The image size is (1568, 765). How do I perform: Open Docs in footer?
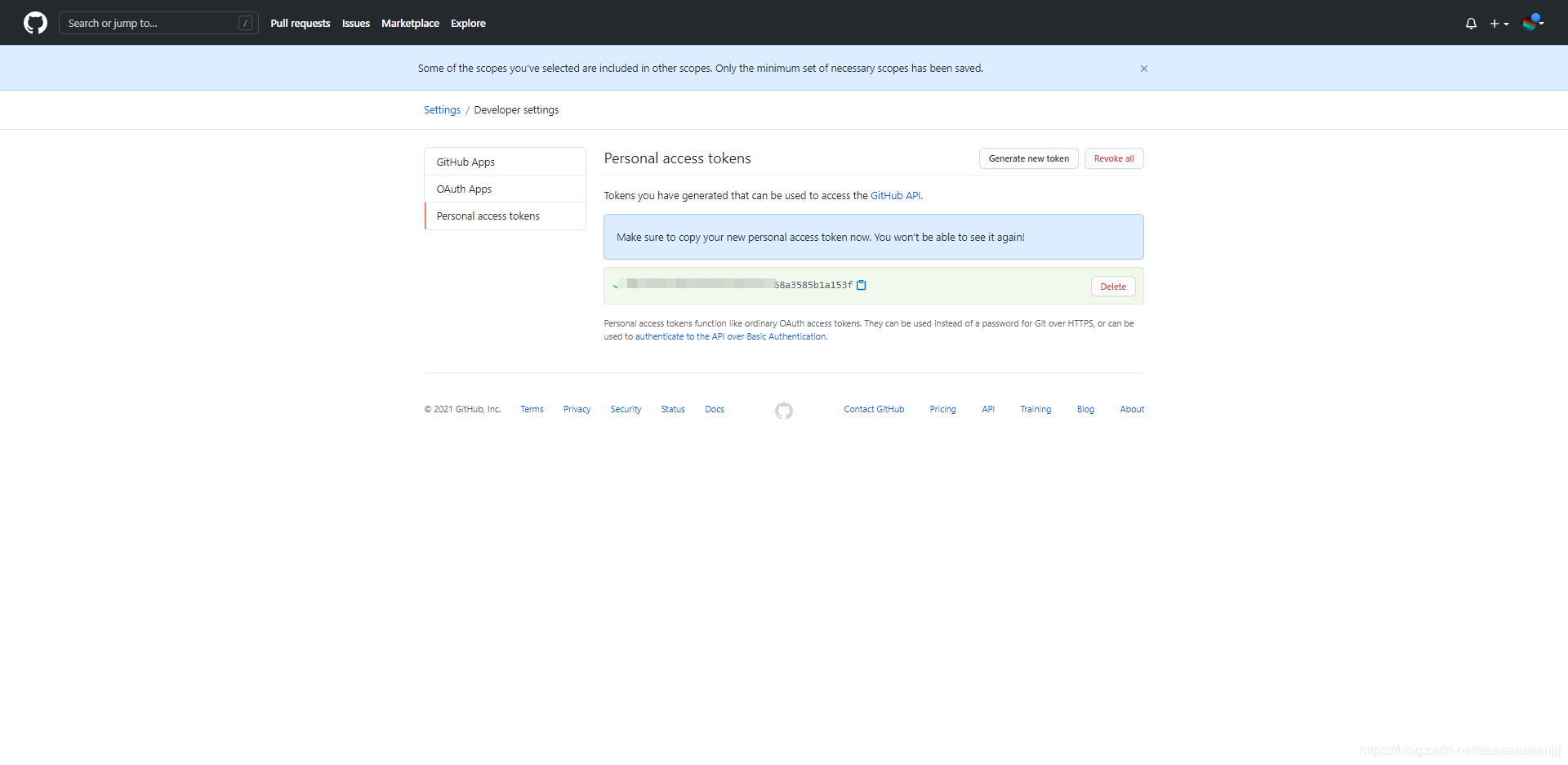tap(715, 410)
